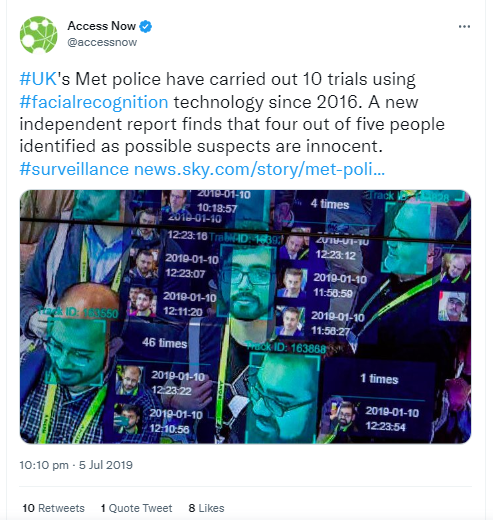Click the '4 times' label in image

coord(330,204)
